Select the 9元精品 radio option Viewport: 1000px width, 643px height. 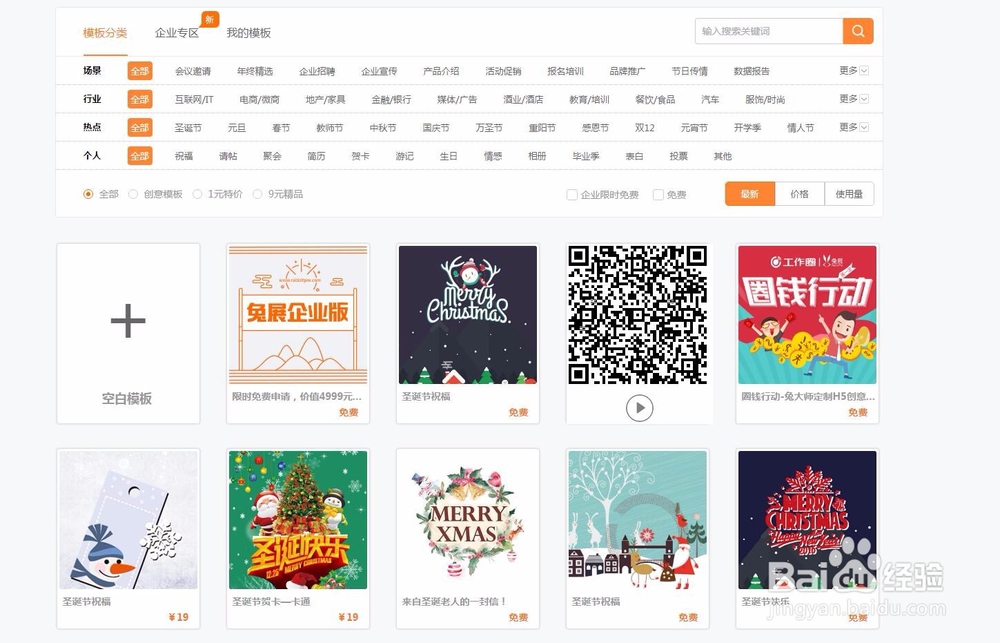click(x=257, y=194)
